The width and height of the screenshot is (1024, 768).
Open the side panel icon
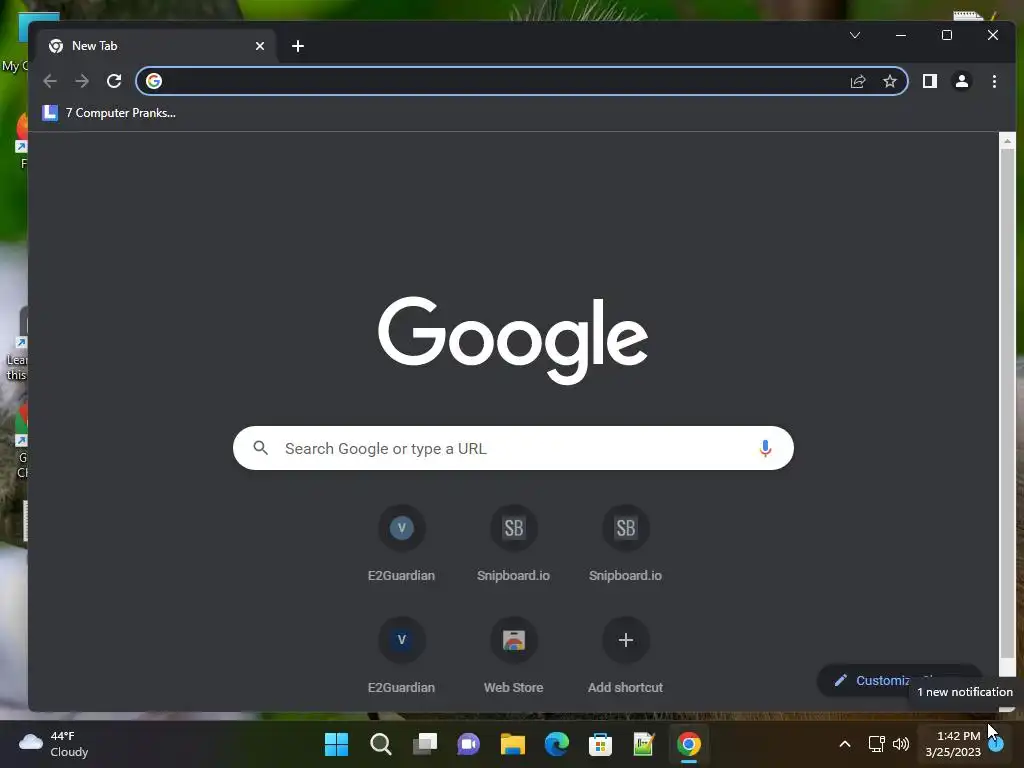coord(929,81)
